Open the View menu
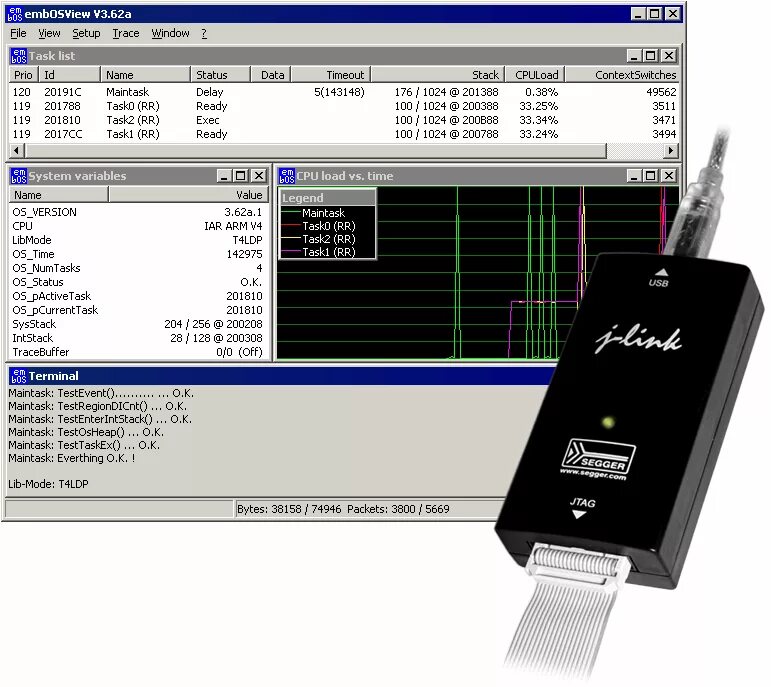This screenshot has height=687, width=771. [x=49, y=33]
